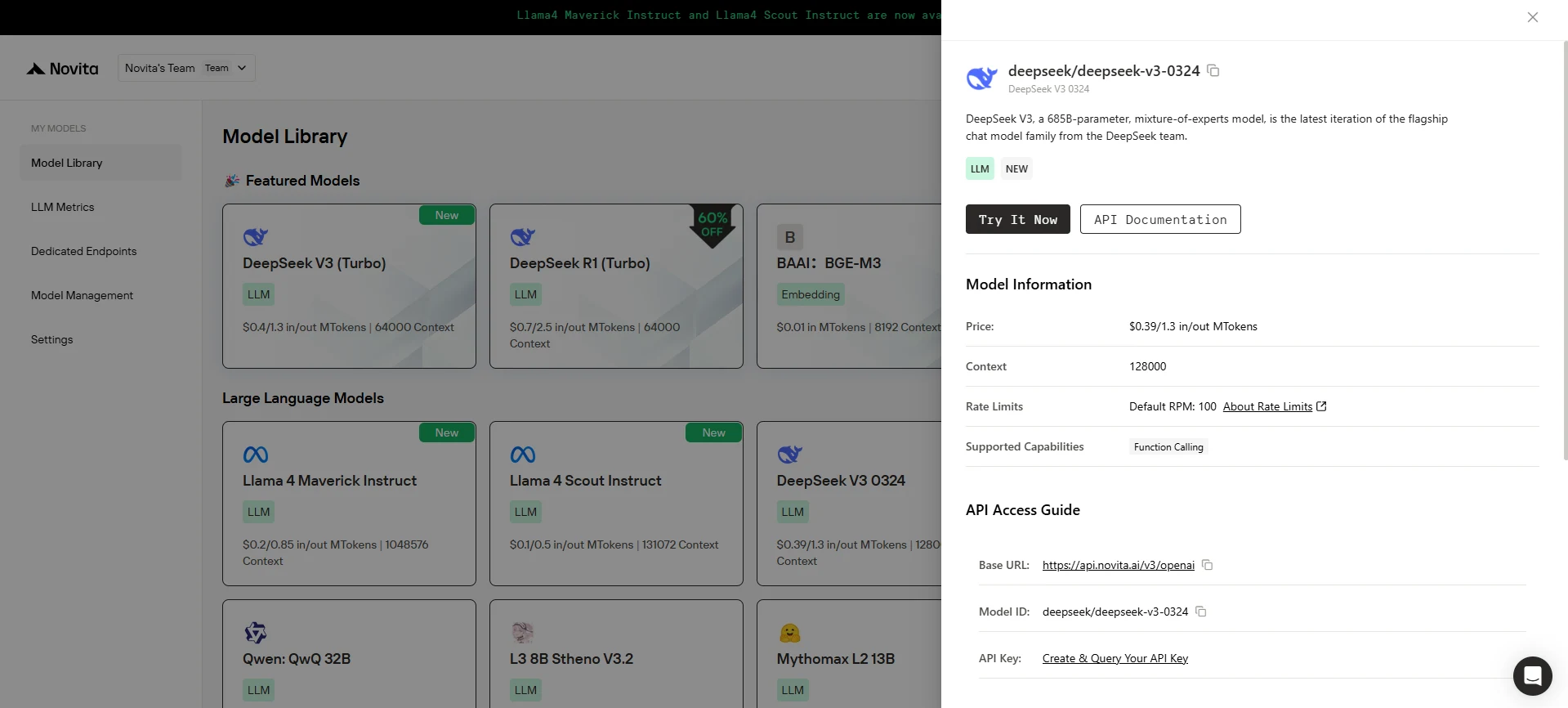Open Settings in sidebar

pos(51,339)
